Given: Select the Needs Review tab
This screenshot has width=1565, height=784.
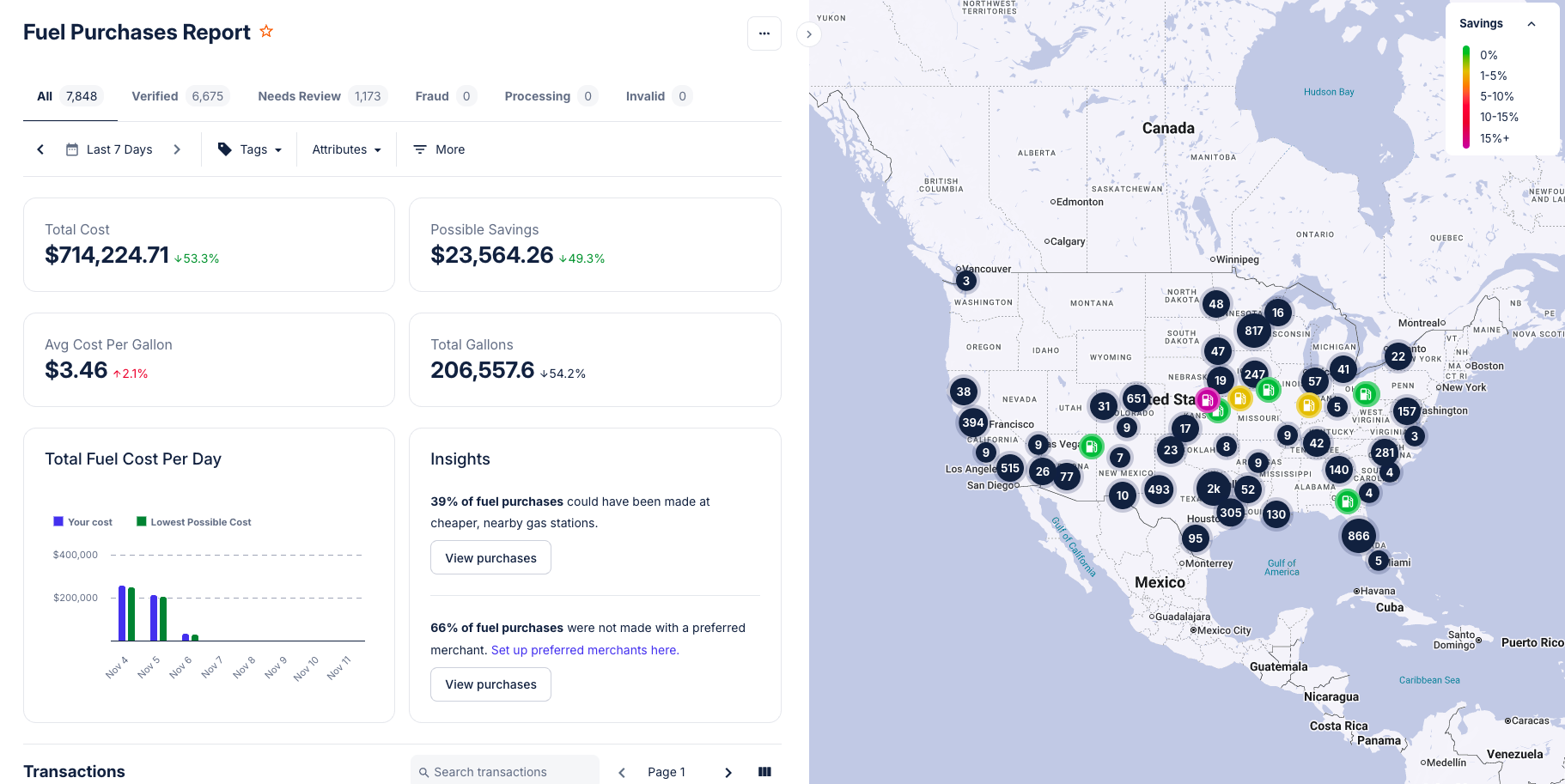Looking at the screenshot, I should pyautogui.click(x=320, y=96).
